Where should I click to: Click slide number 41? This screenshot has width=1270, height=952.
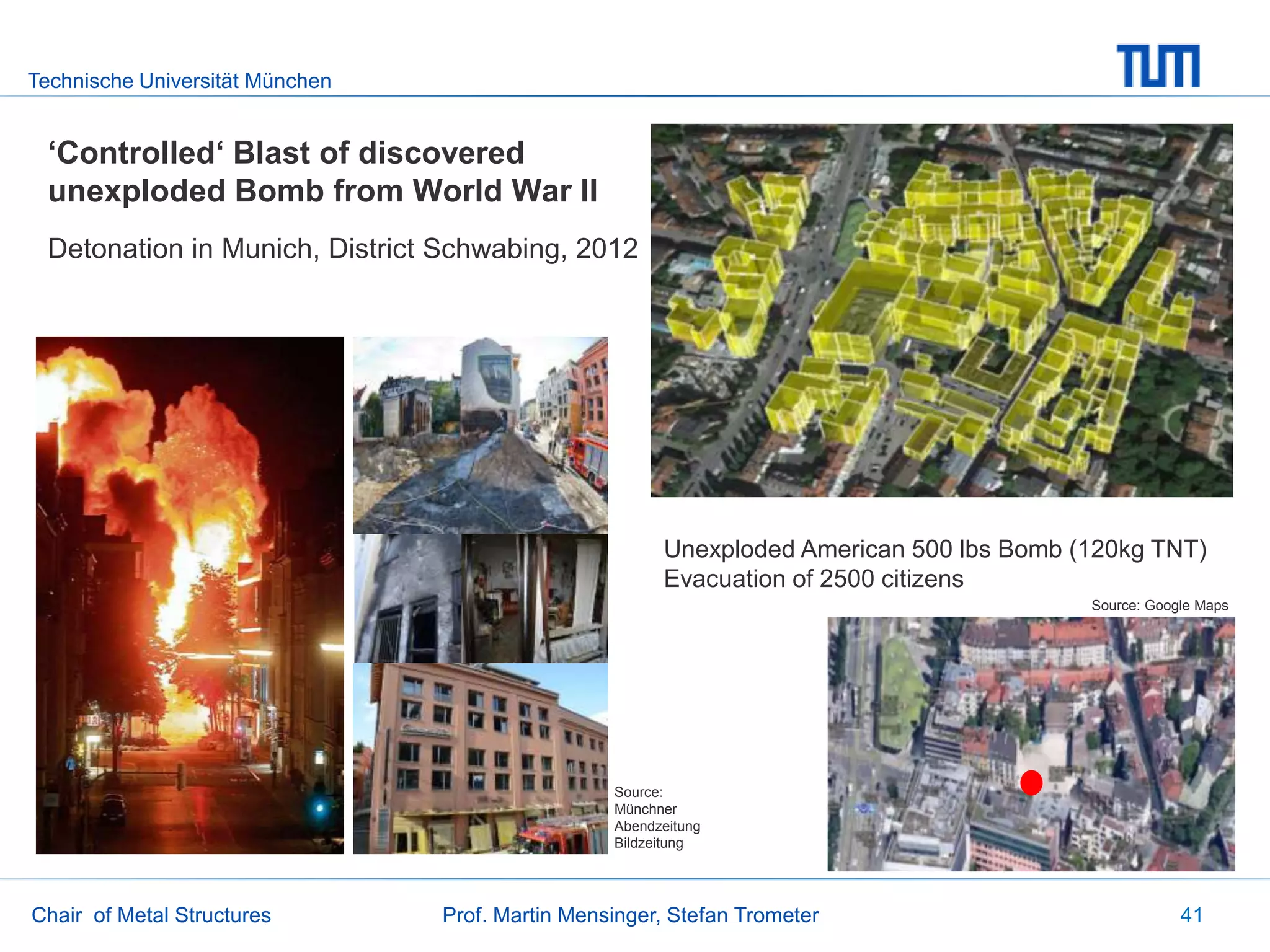click(1191, 915)
